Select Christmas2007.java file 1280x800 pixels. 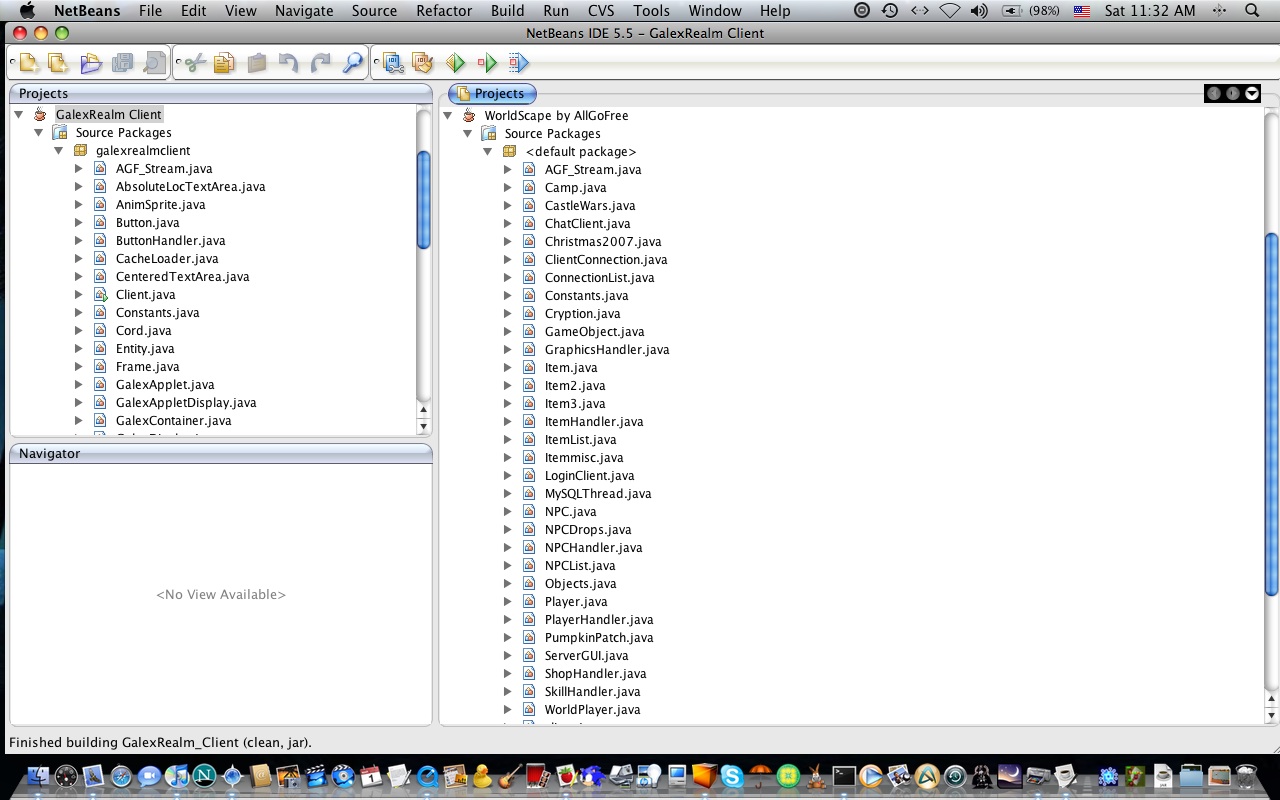[x=603, y=242]
